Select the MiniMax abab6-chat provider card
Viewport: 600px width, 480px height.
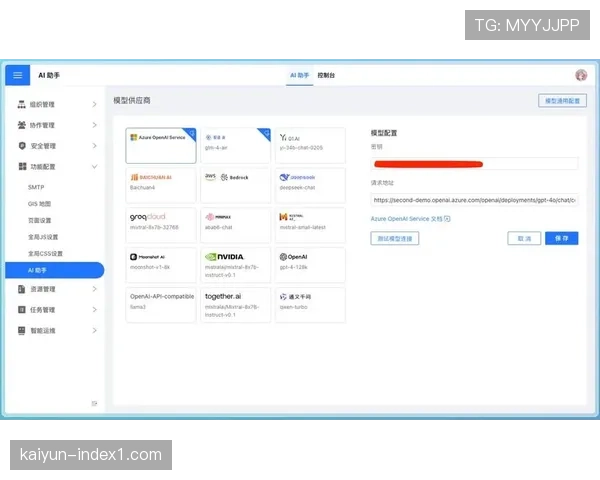click(235, 225)
